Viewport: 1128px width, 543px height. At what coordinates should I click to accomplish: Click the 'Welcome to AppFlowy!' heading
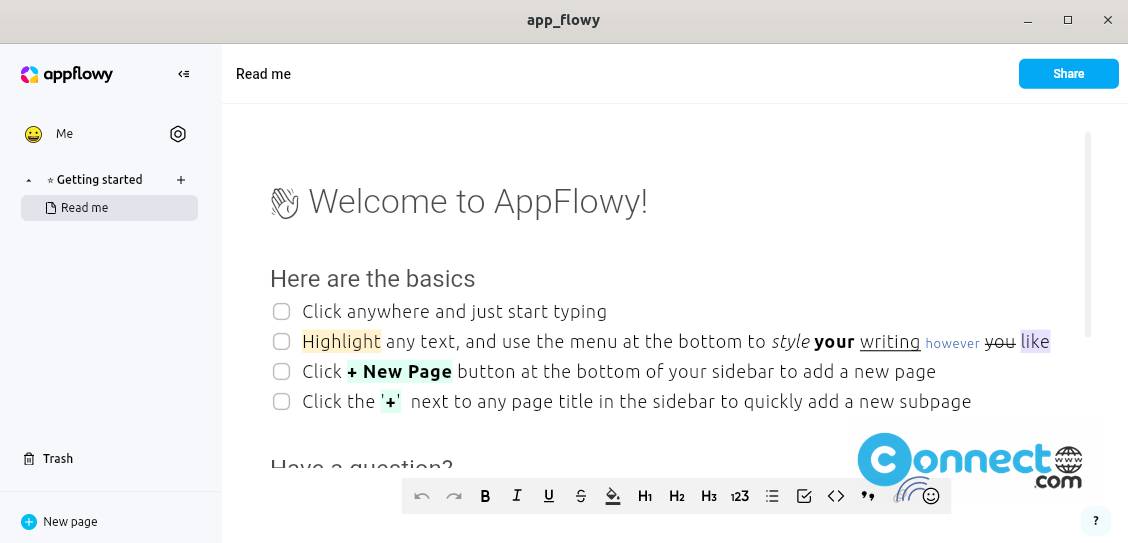click(x=478, y=201)
